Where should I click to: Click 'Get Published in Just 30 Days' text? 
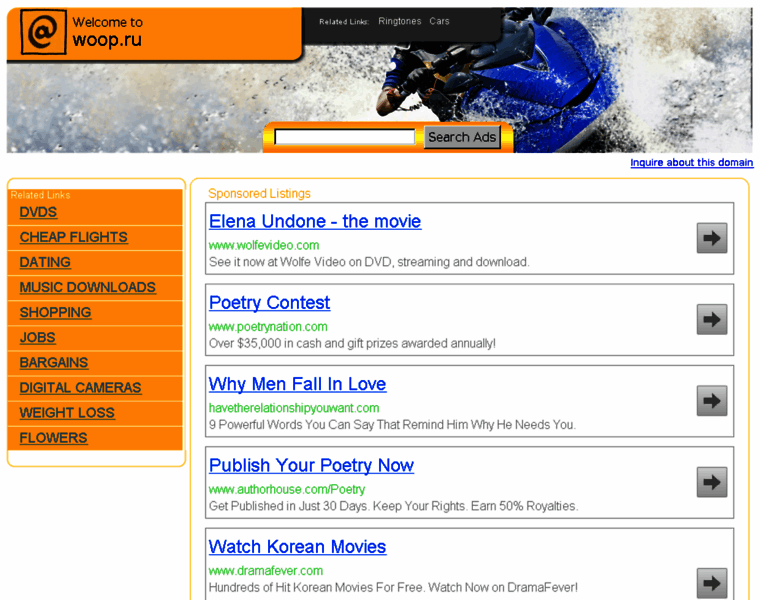(394, 506)
